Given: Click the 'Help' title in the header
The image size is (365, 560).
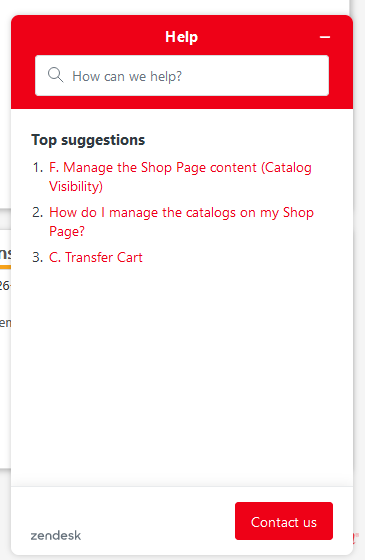Looking at the screenshot, I should [181, 37].
